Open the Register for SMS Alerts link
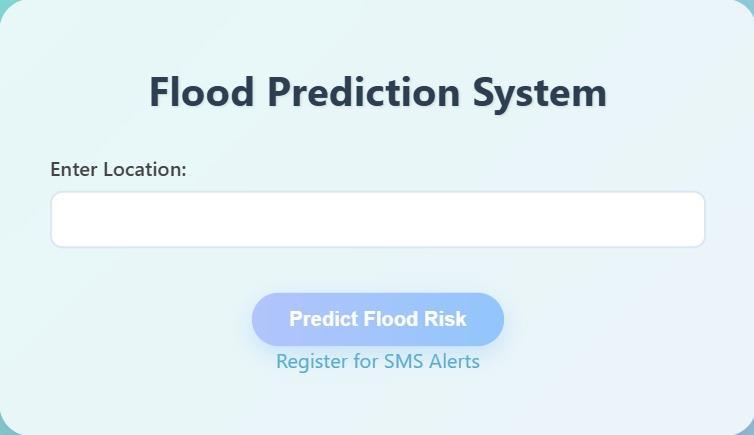754x435 pixels. pyautogui.click(x=377, y=362)
